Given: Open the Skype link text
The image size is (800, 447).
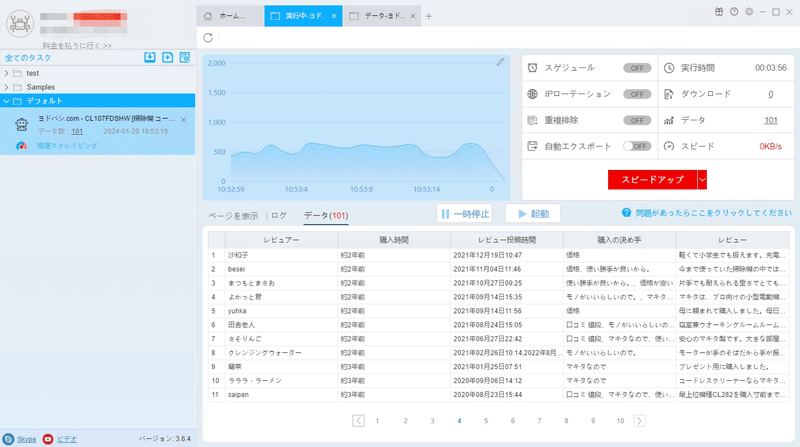Looking at the screenshot, I should pos(27,439).
